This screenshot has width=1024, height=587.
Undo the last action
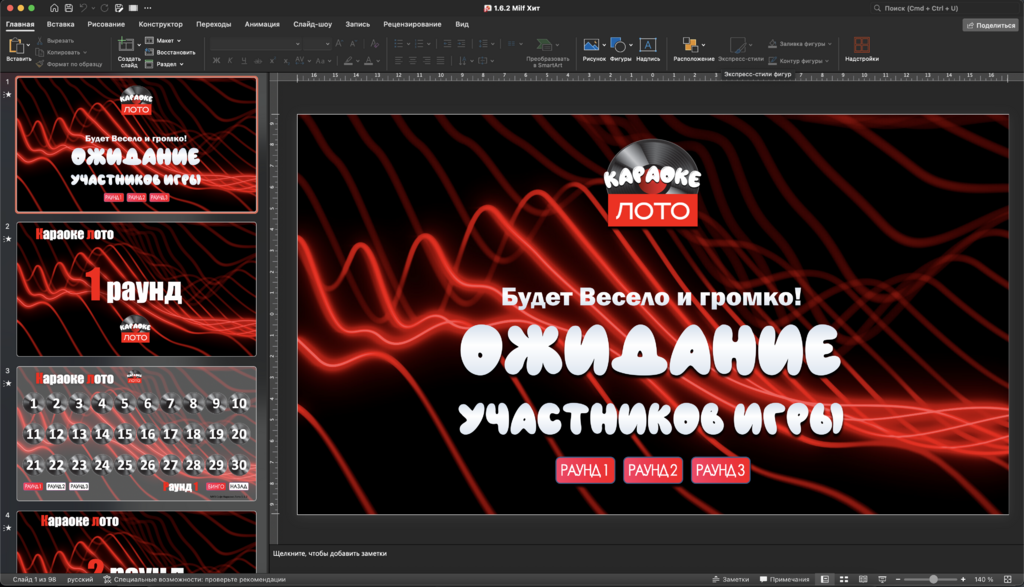pos(84,8)
